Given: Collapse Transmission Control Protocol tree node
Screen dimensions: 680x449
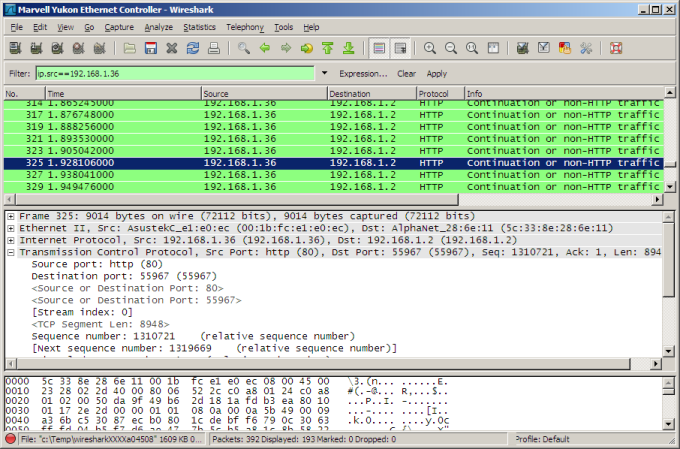Looking at the screenshot, I should 11,252.
